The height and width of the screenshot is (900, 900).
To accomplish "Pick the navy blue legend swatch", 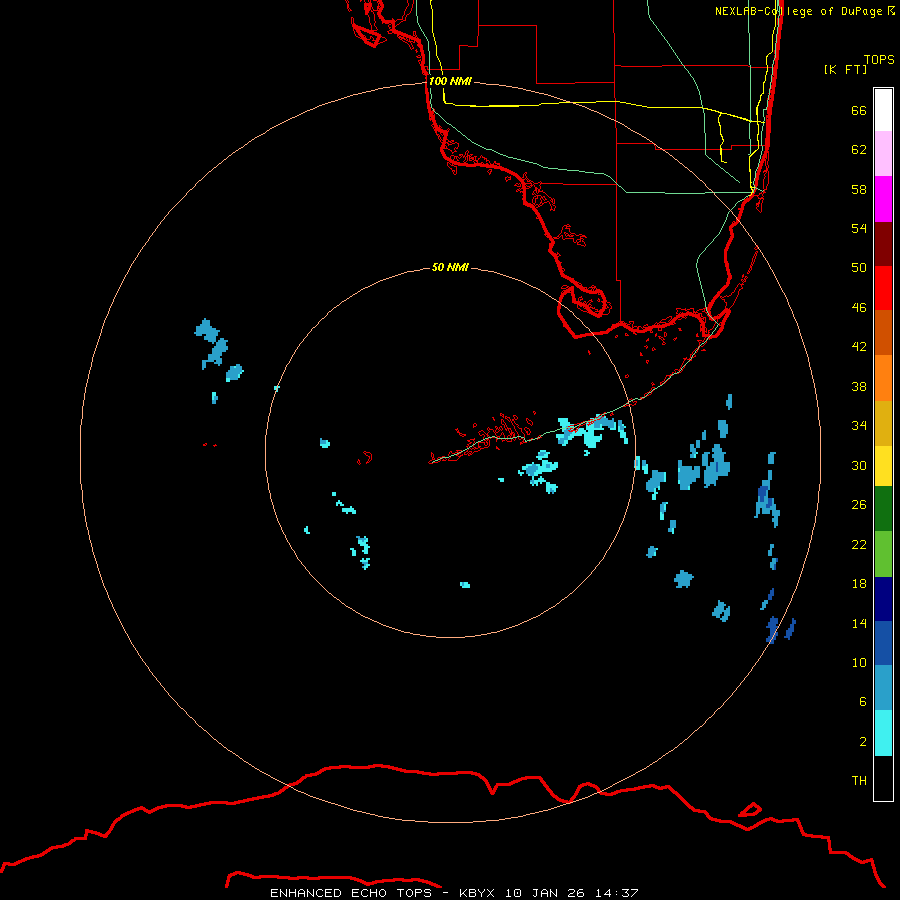I will point(883,599).
